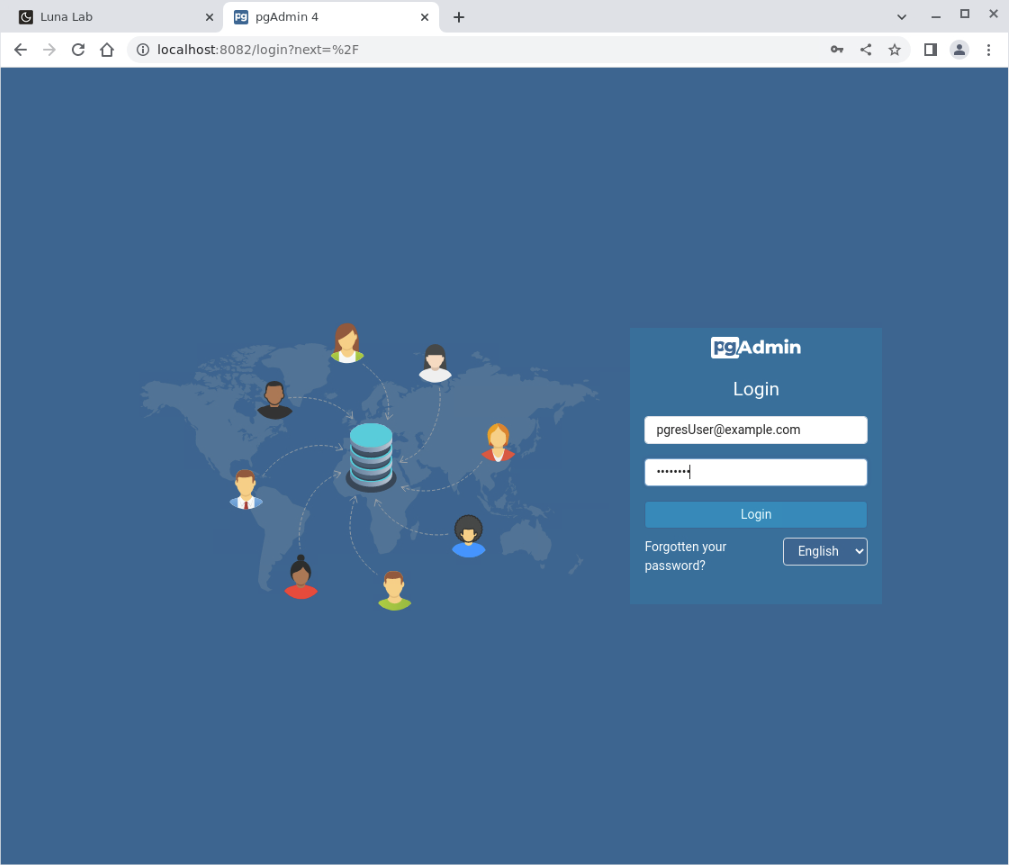Click the Login button
Image resolution: width=1009 pixels, height=865 pixels.
tap(755, 514)
